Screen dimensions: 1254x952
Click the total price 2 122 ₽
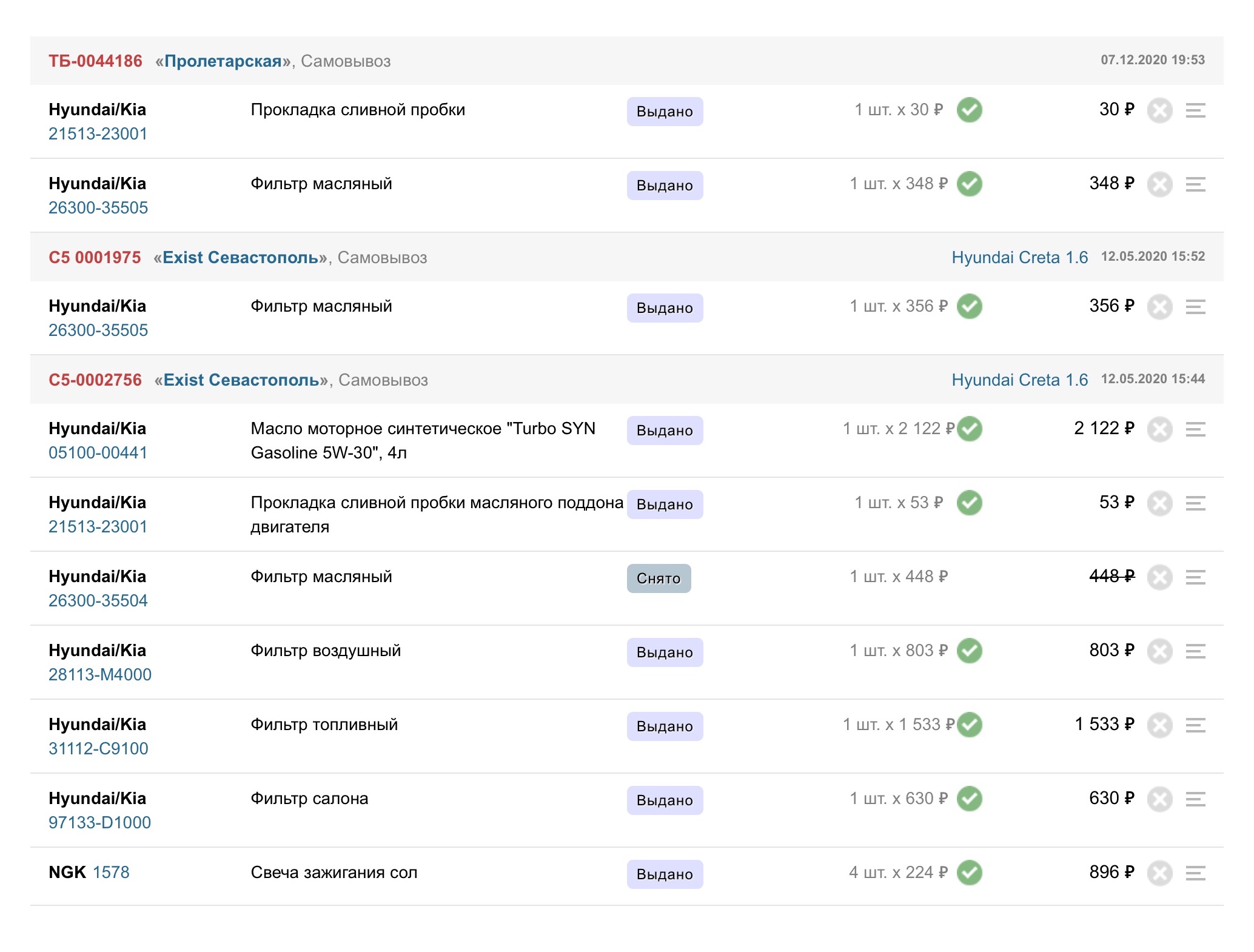(1104, 428)
